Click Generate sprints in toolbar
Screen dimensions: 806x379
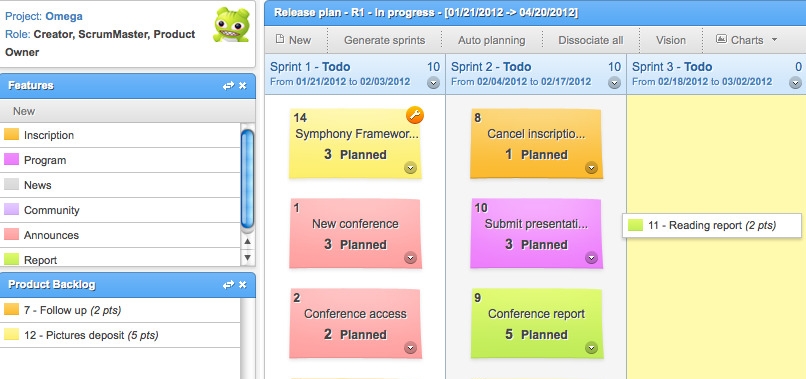(384, 40)
